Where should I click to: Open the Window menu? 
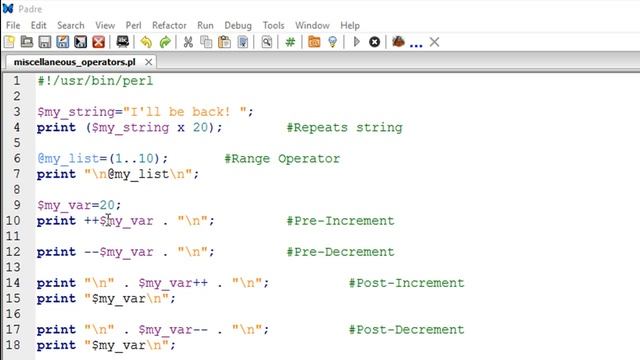[x=312, y=25]
